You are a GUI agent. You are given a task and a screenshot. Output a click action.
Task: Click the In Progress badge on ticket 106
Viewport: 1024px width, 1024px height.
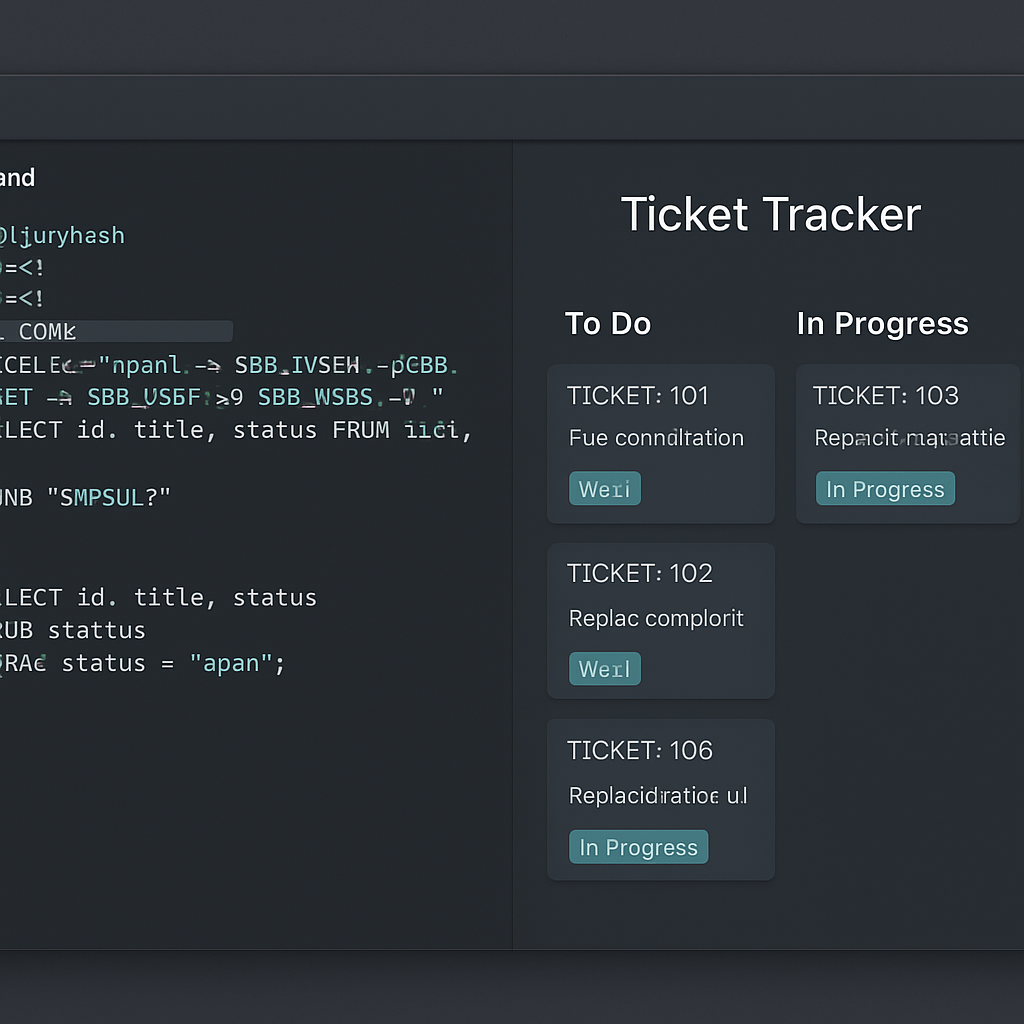[639, 847]
